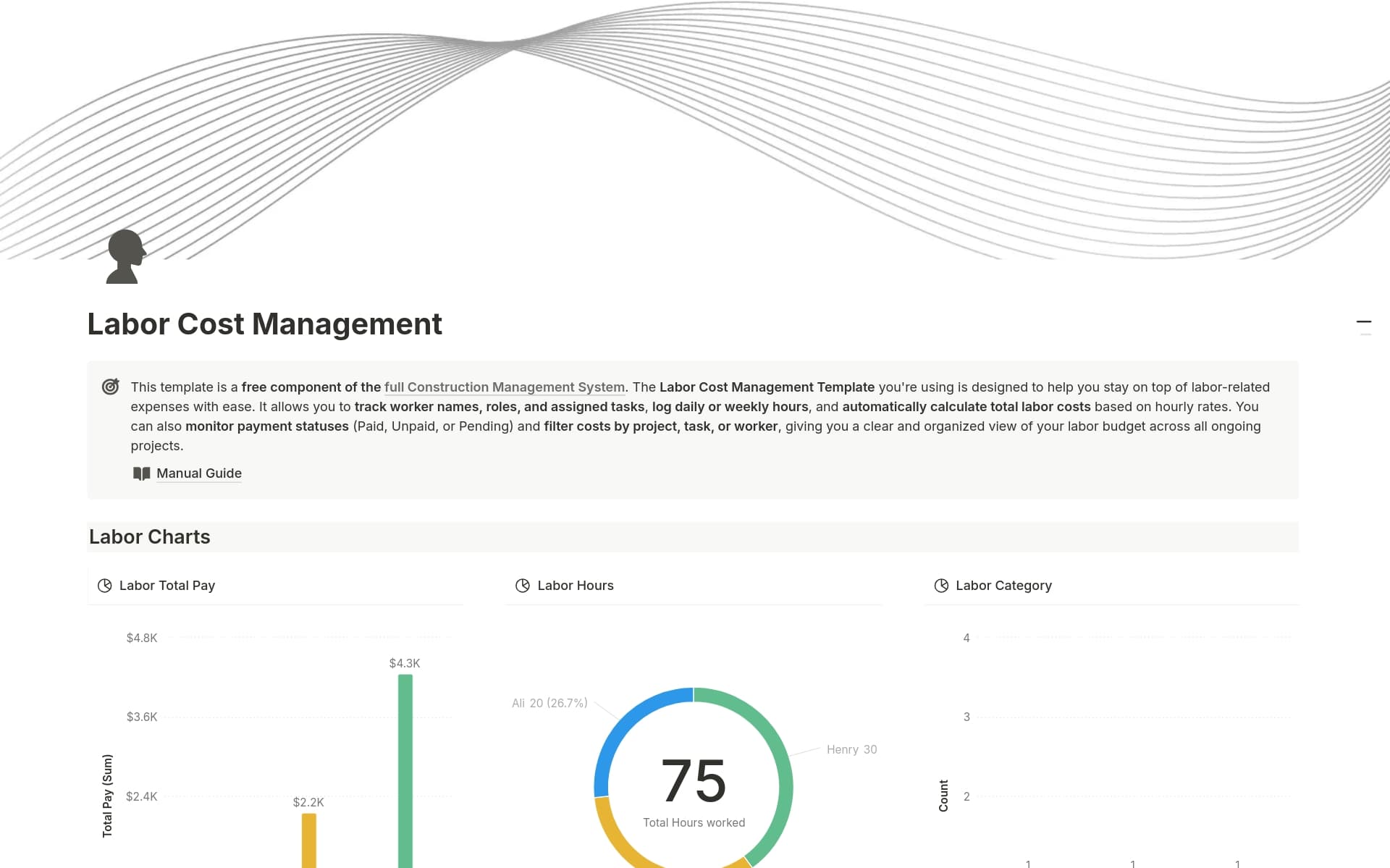Click the target icon in the template callout
Screen dimensions: 1390x868
(110, 387)
